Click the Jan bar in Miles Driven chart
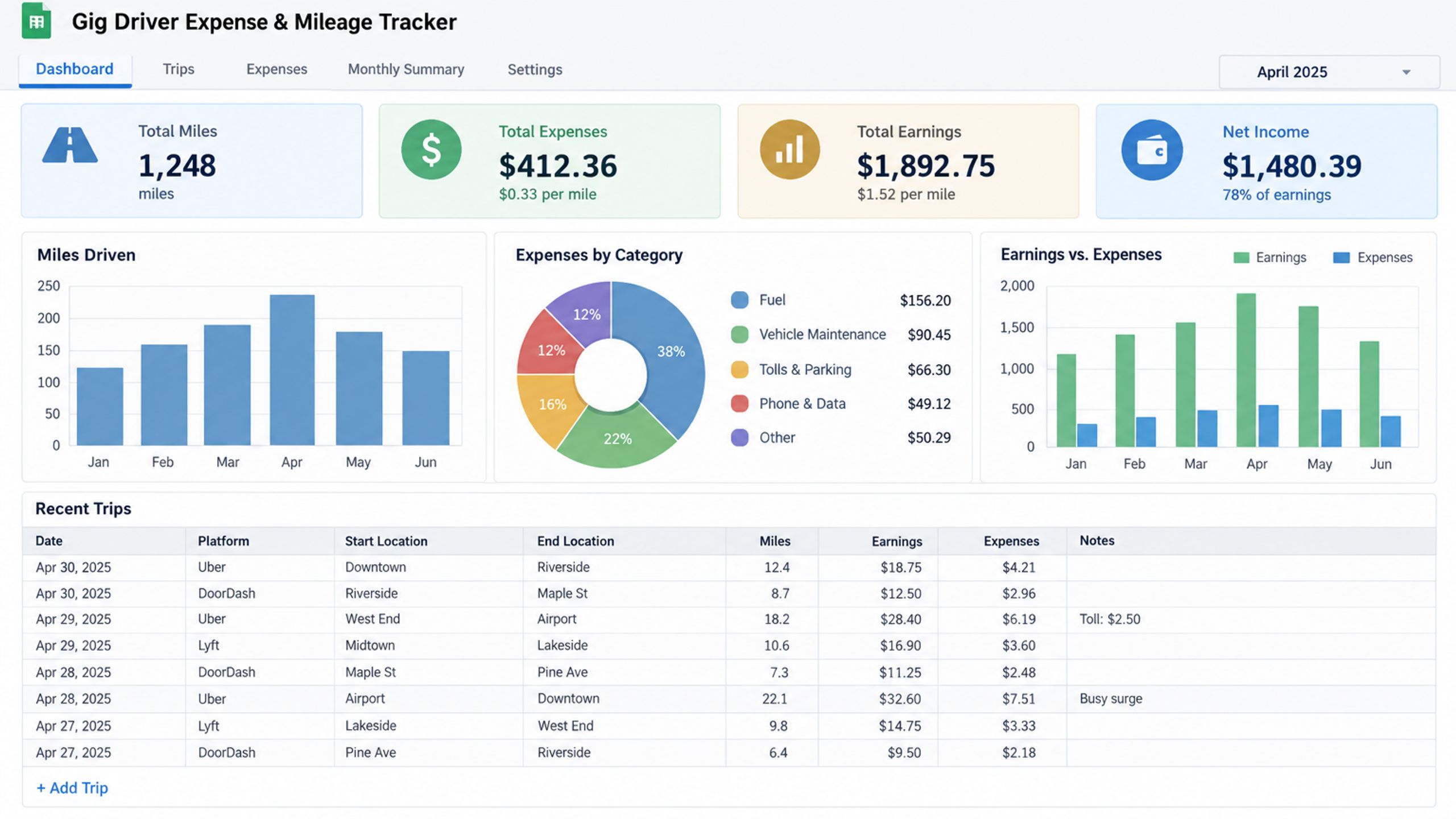Viewport: 1456px width, 819px height. [x=100, y=407]
